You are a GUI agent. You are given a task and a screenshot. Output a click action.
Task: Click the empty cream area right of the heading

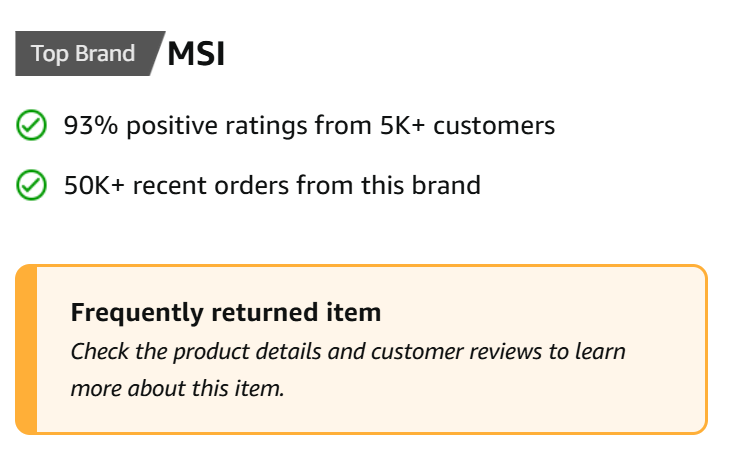tap(541, 313)
